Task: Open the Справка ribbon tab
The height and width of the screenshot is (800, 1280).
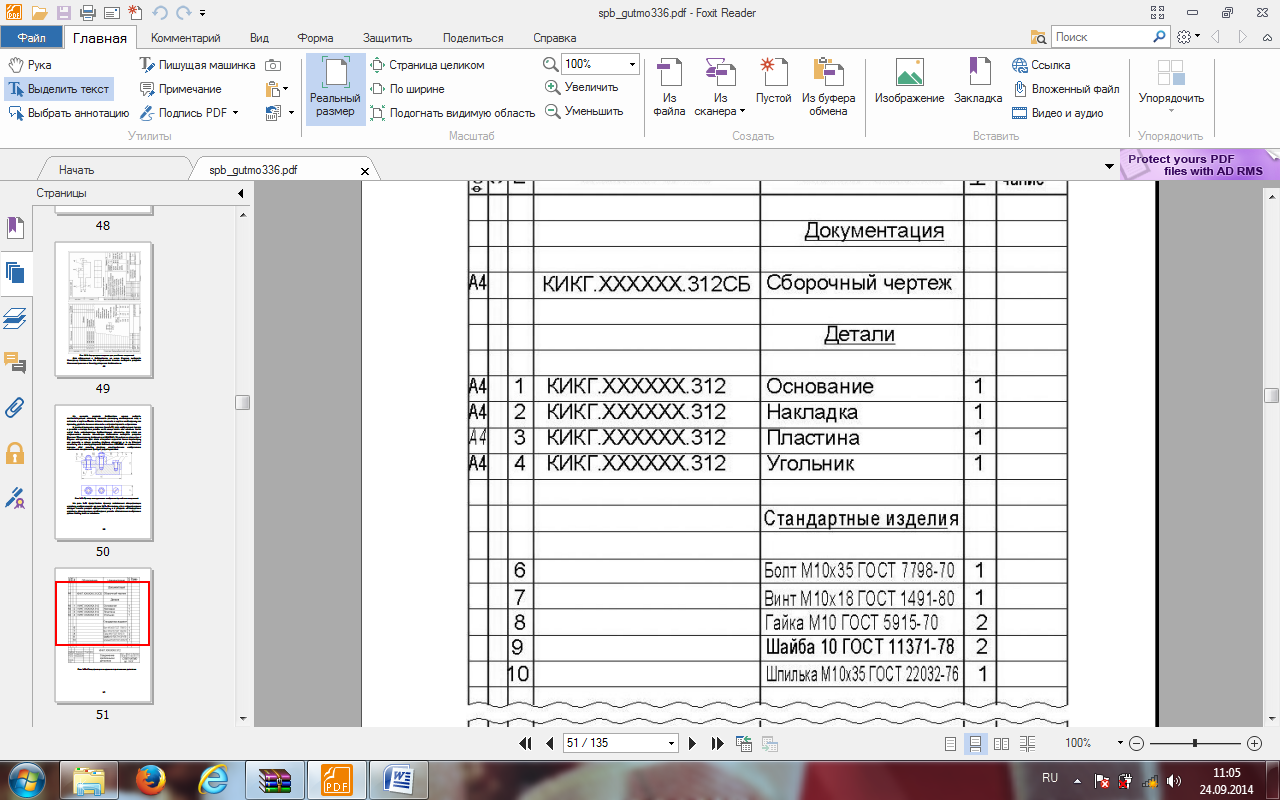Action: click(x=554, y=38)
